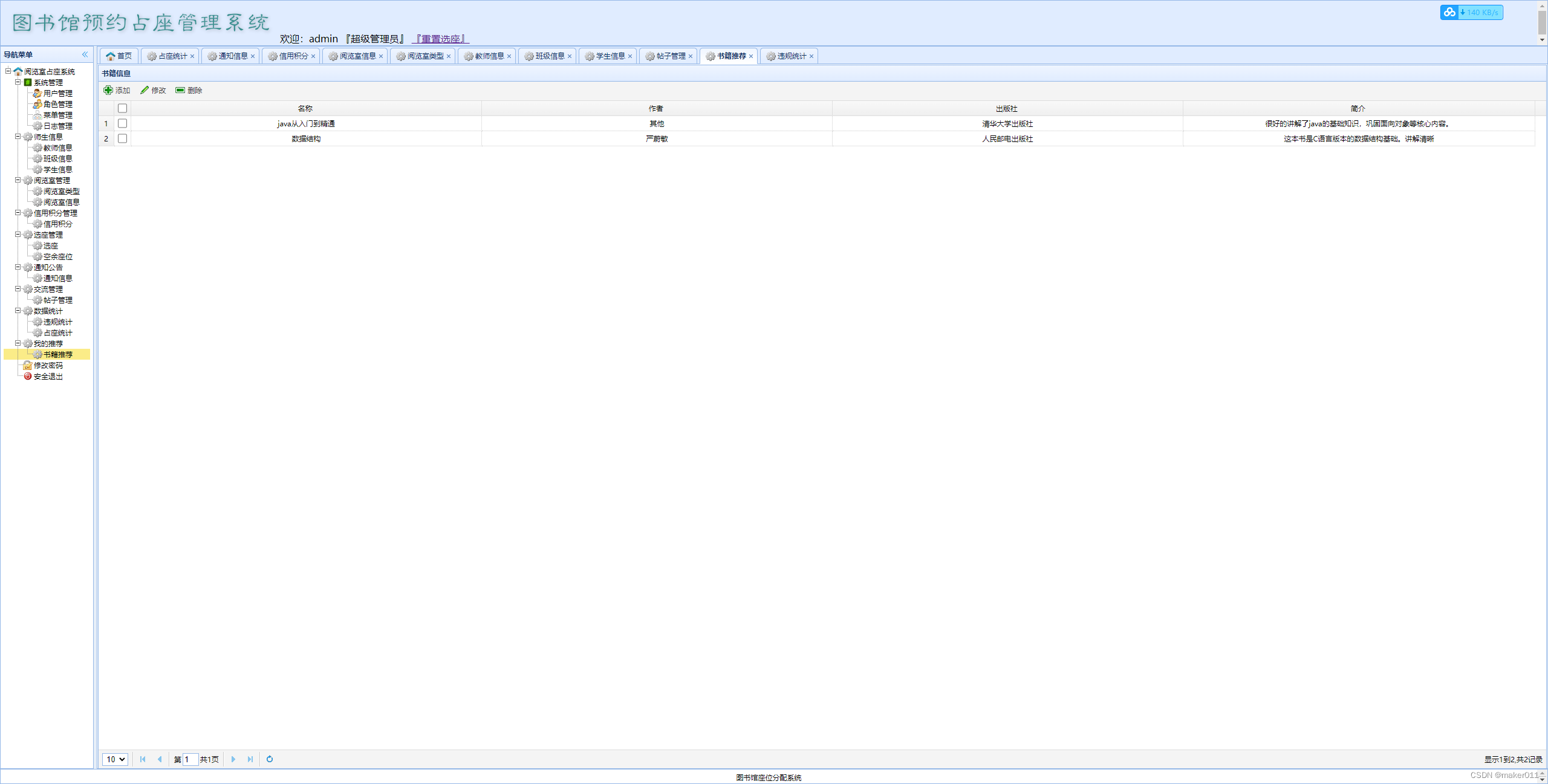Close the 书籍推荐 tab

click(751, 56)
